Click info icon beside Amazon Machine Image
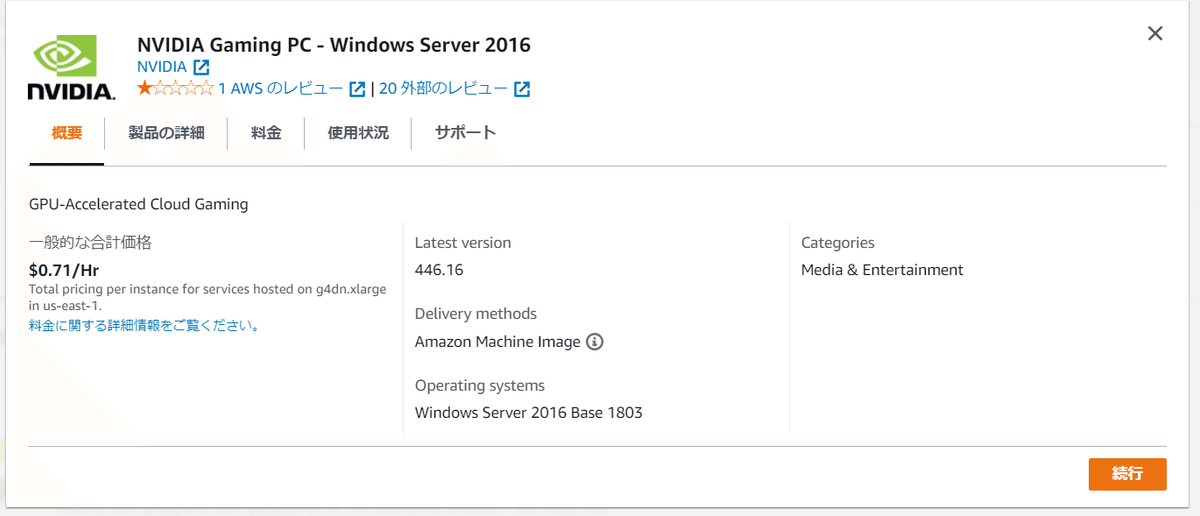1200x516 pixels. pyautogui.click(x=595, y=342)
